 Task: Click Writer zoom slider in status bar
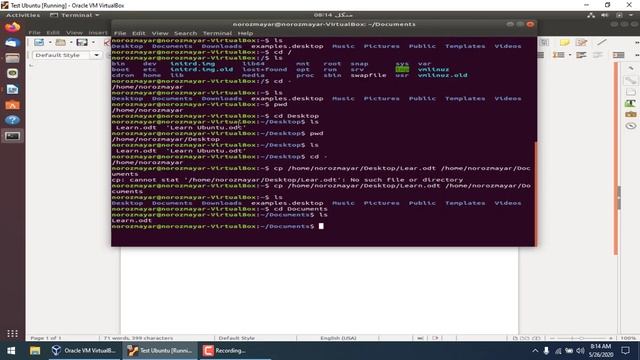coord(582,338)
